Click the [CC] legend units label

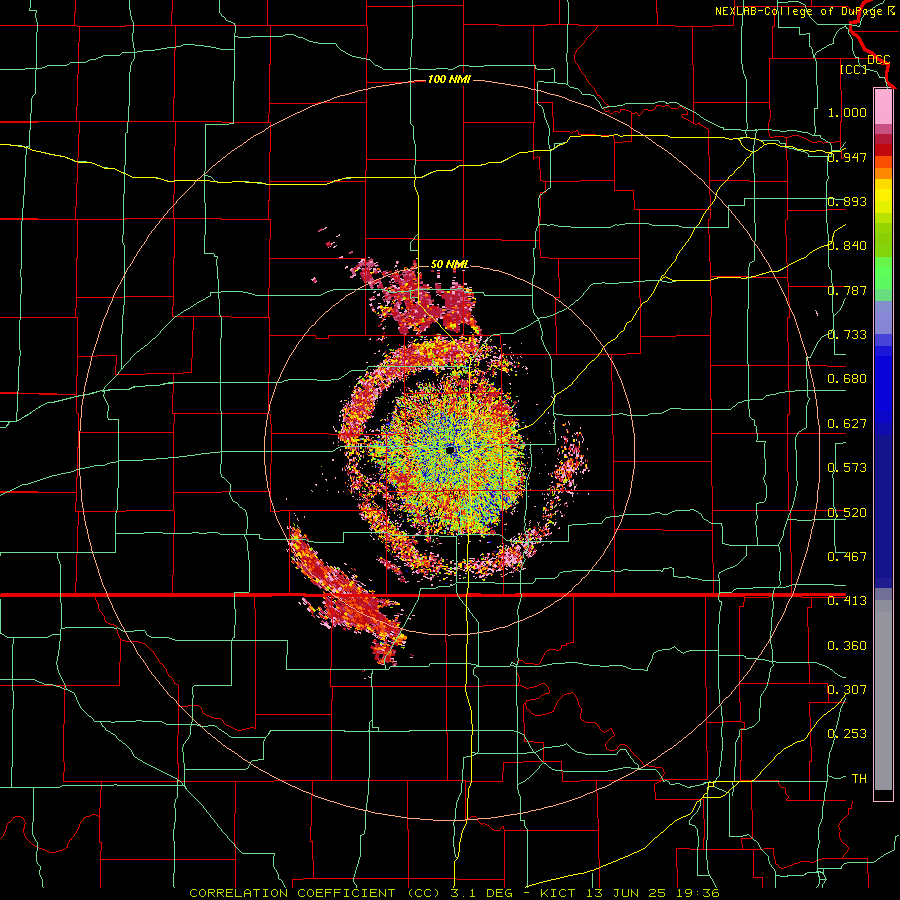(x=853, y=69)
